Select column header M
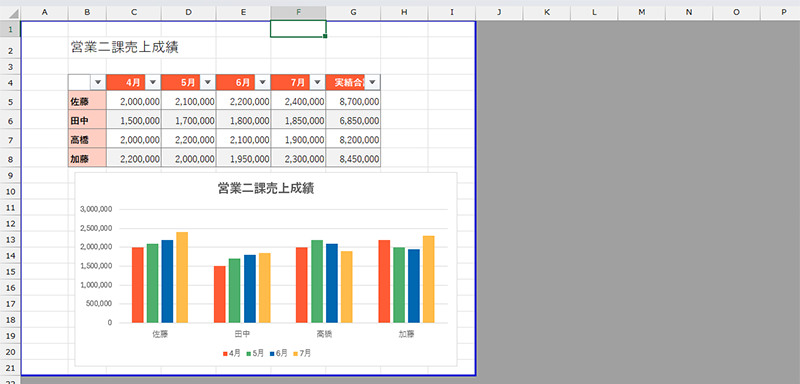This screenshot has width=800, height=384. [641, 12]
